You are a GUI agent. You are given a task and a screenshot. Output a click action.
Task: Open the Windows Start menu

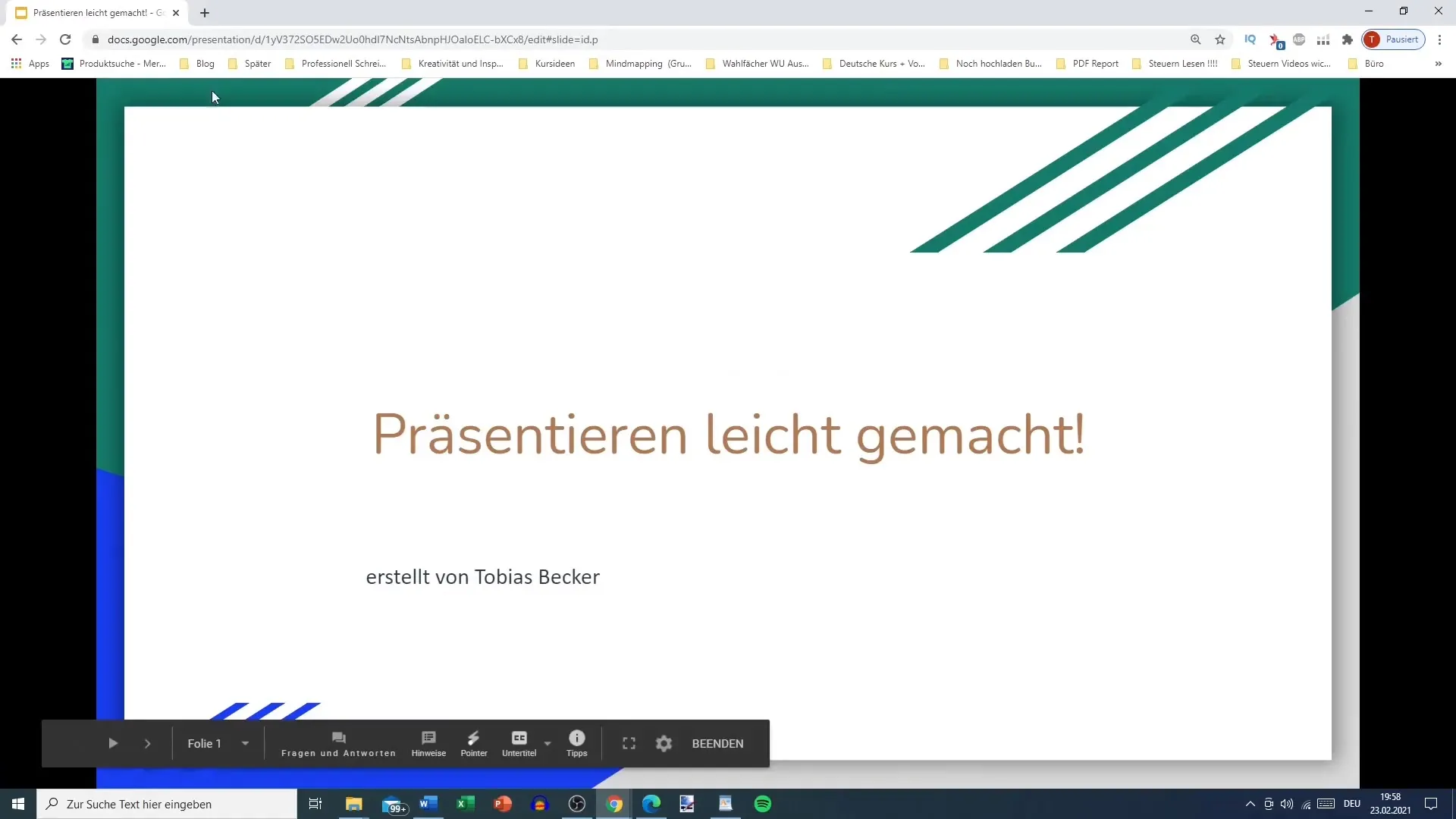18,804
